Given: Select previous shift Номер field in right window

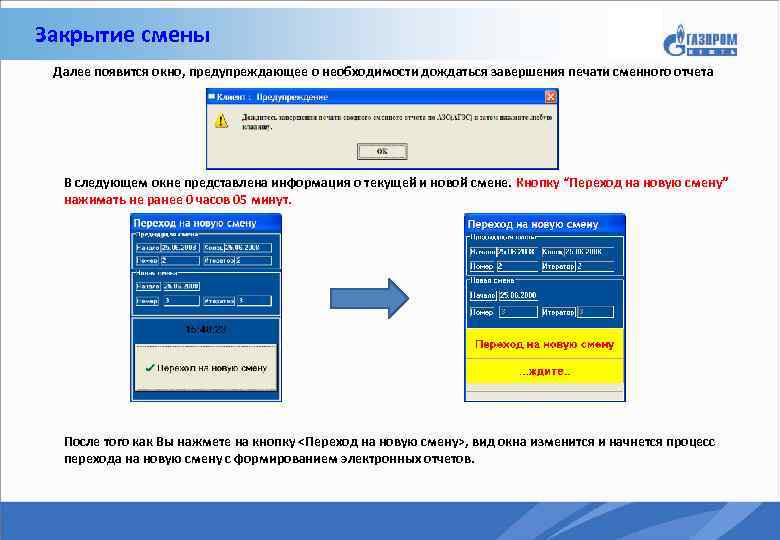Looking at the screenshot, I should click(517, 267).
